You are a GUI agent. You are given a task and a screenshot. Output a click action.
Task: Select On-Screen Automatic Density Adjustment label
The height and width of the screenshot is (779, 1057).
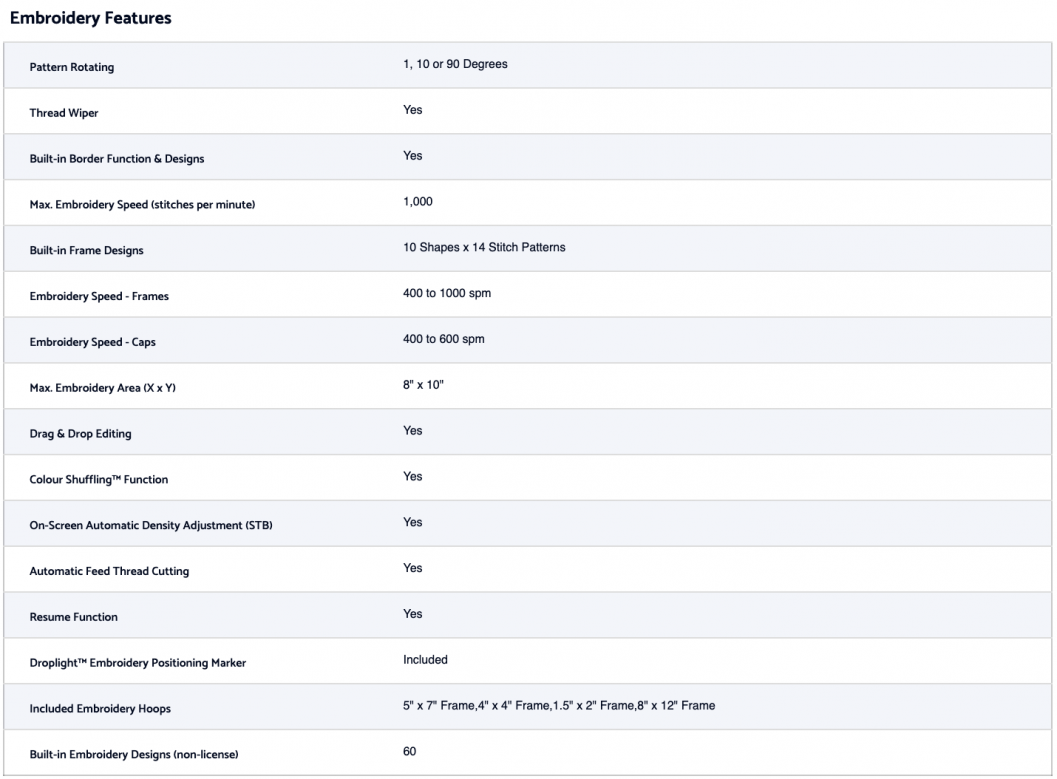(x=151, y=526)
